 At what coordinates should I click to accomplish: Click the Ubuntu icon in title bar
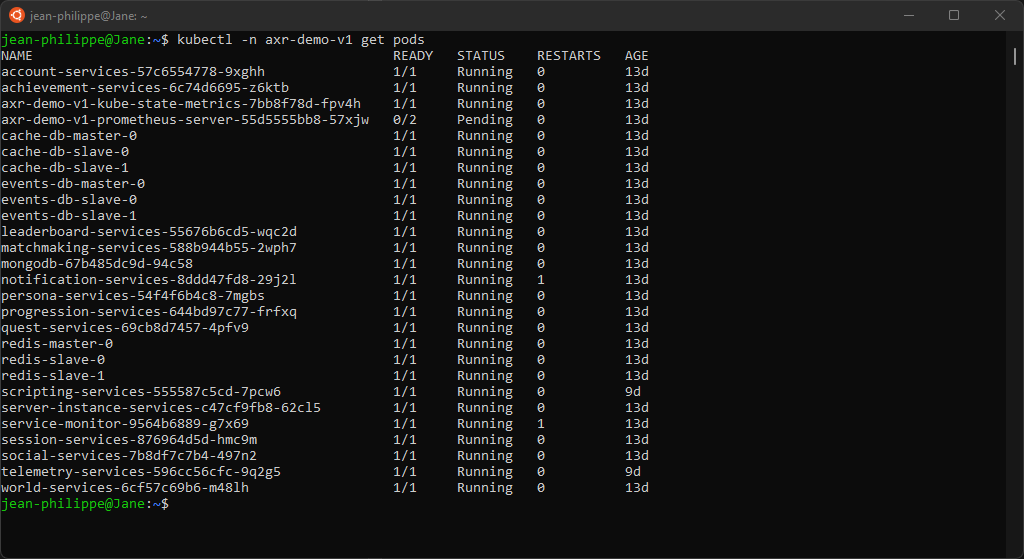(x=16, y=15)
